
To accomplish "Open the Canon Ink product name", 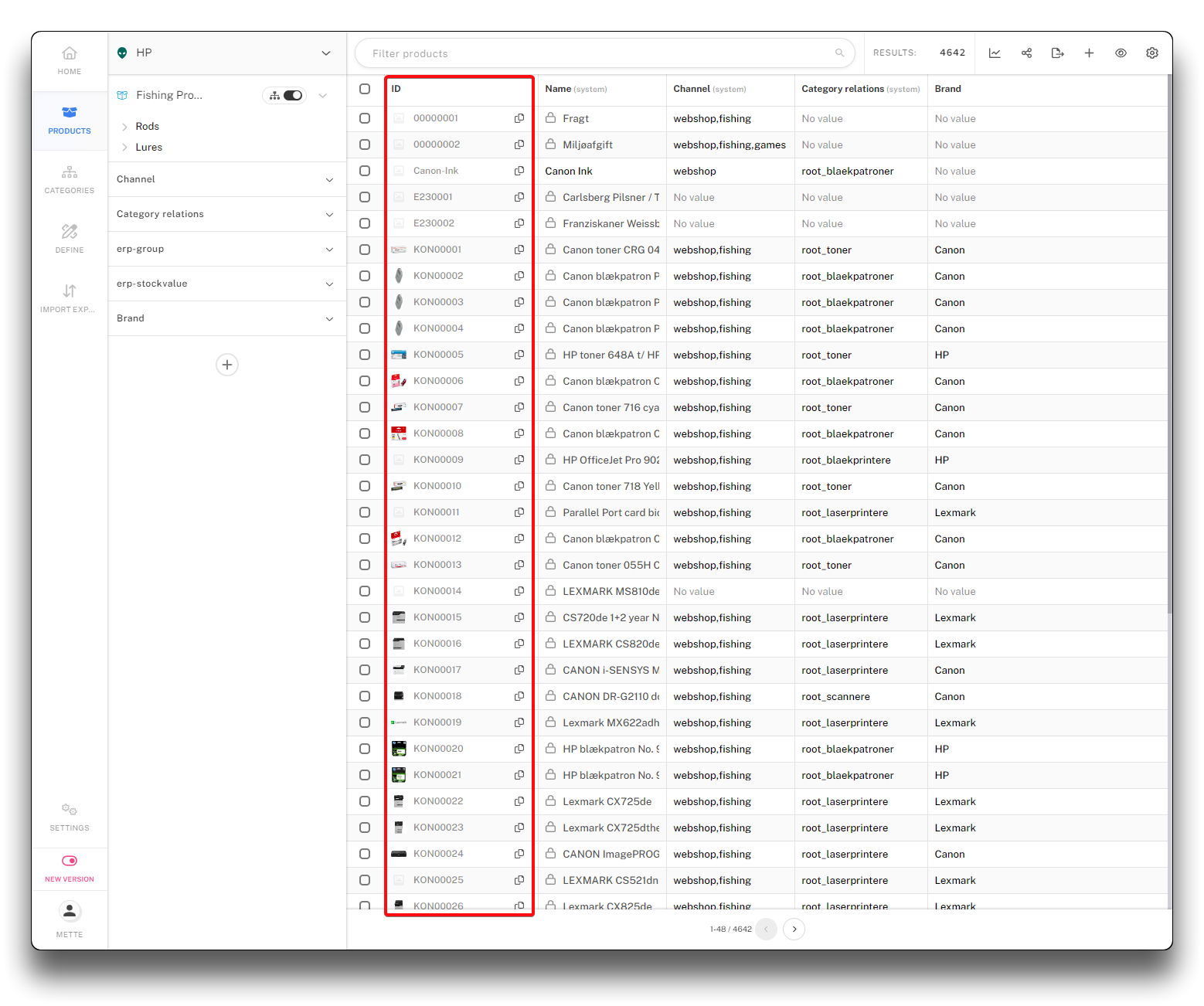I will tap(569, 172).
